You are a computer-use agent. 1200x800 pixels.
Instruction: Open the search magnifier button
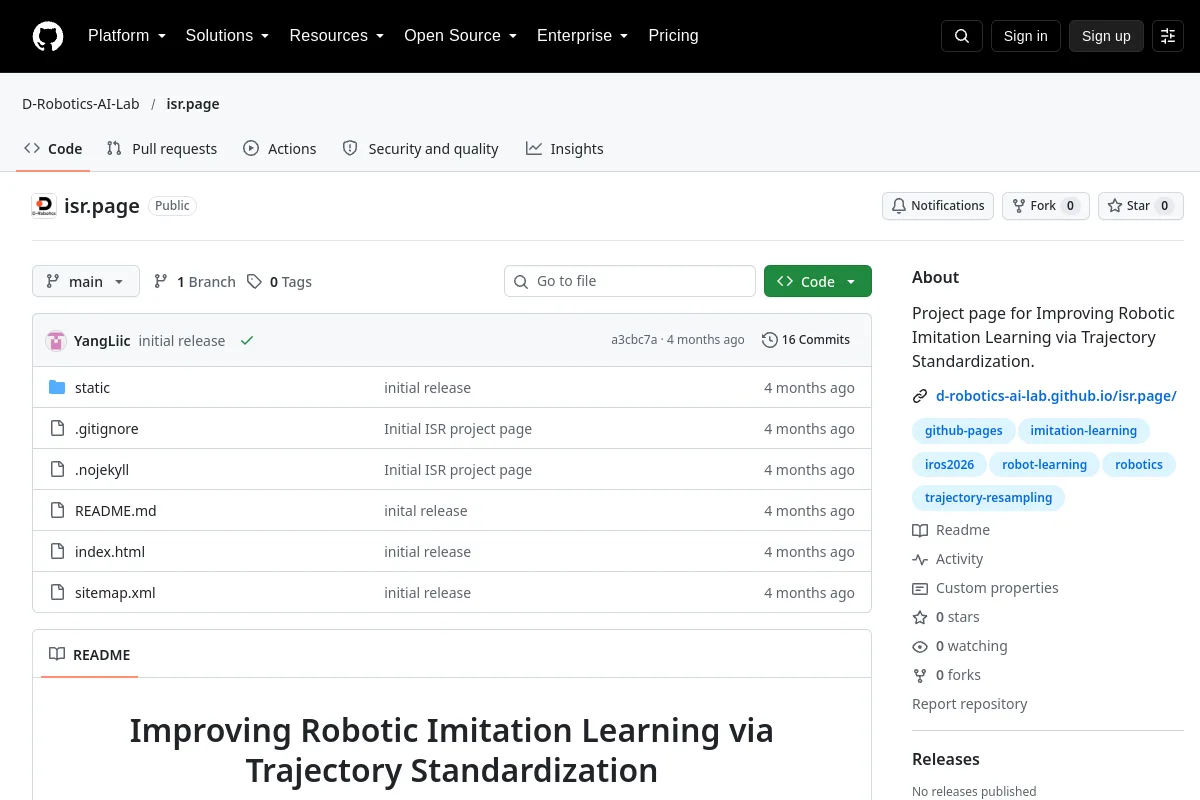(x=962, y=36)
